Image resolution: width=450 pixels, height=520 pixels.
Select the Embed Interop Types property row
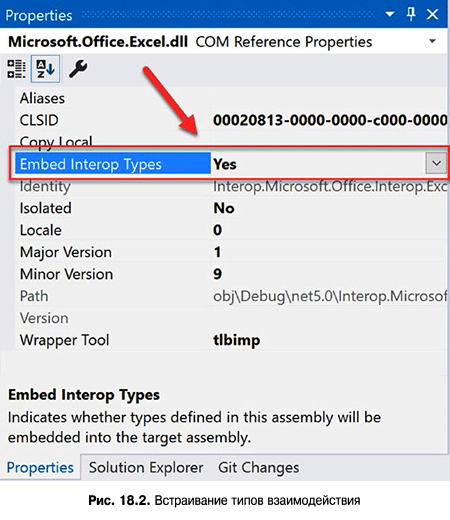point(231,163)
